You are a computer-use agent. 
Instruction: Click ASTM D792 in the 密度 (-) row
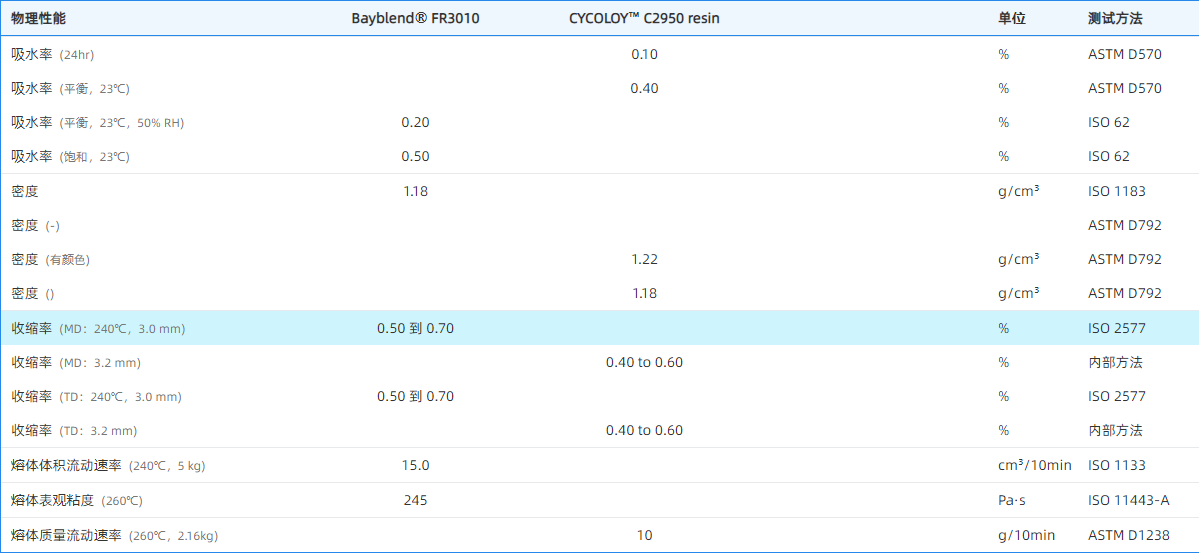1124,226
